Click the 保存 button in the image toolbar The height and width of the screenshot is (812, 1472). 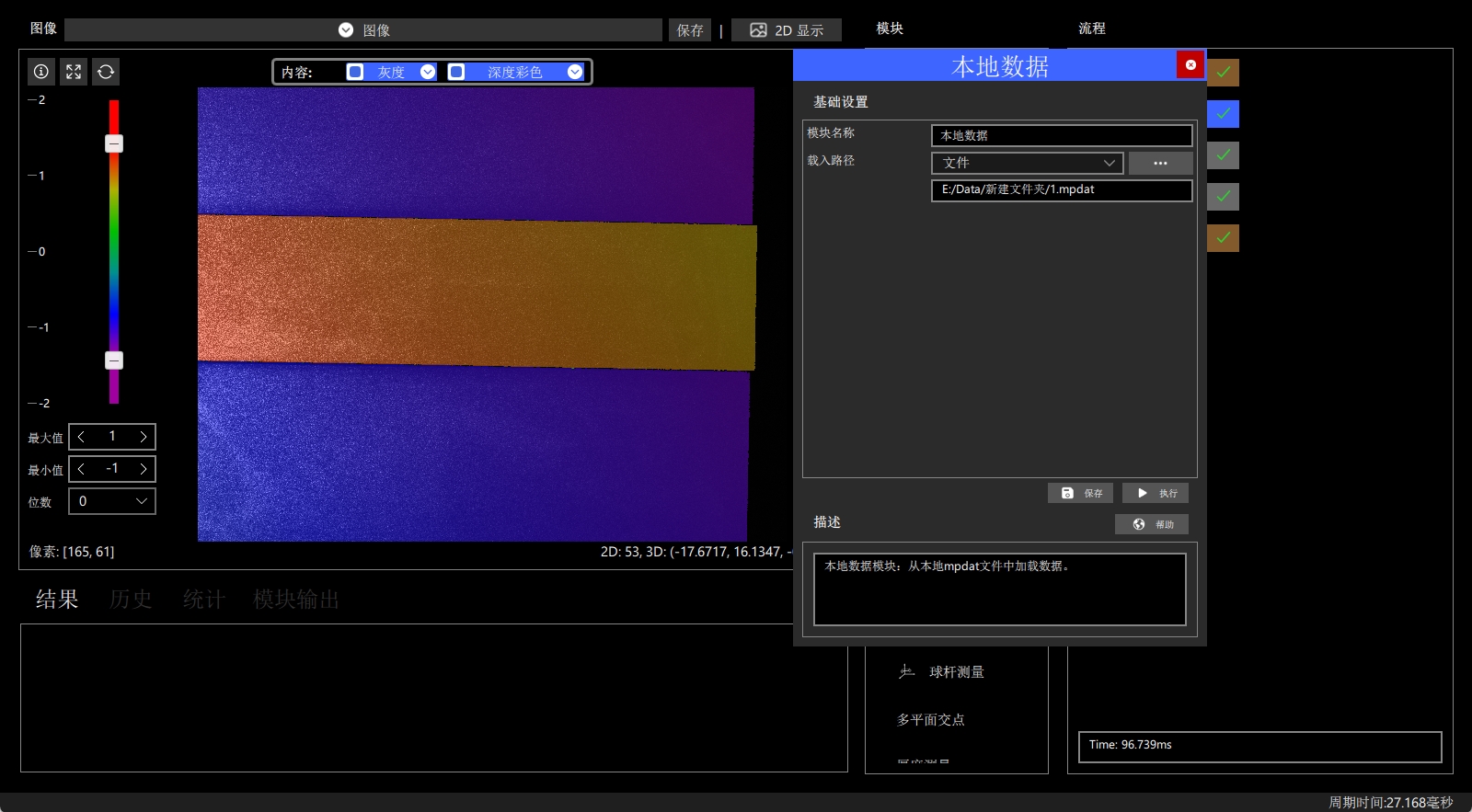(x=690, y=30)
